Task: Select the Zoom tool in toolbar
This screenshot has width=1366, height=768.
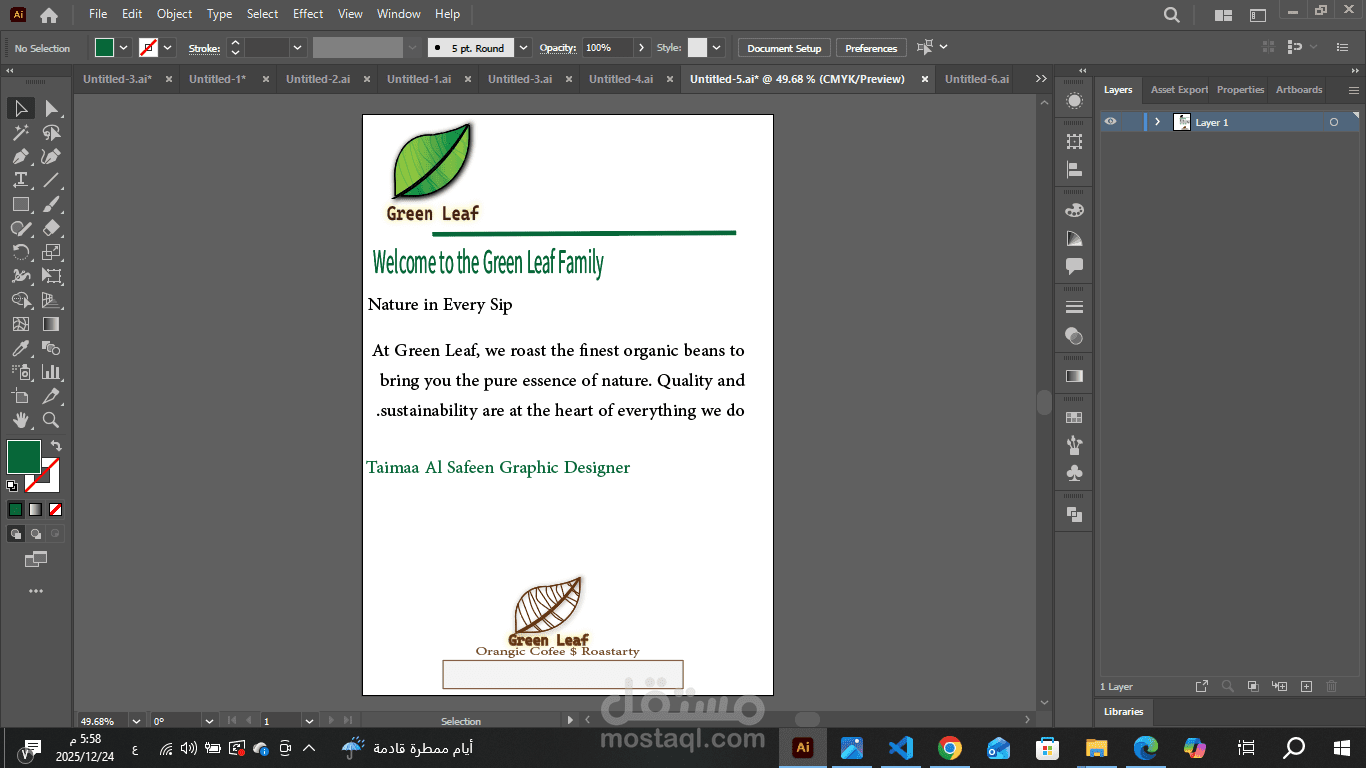Action: (52, 420)
